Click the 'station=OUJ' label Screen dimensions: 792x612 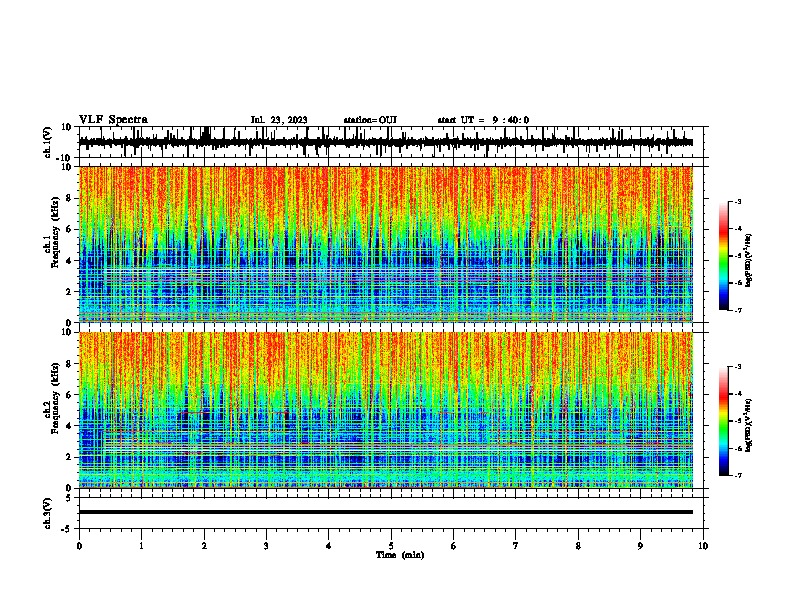click(x=370, y=120)
